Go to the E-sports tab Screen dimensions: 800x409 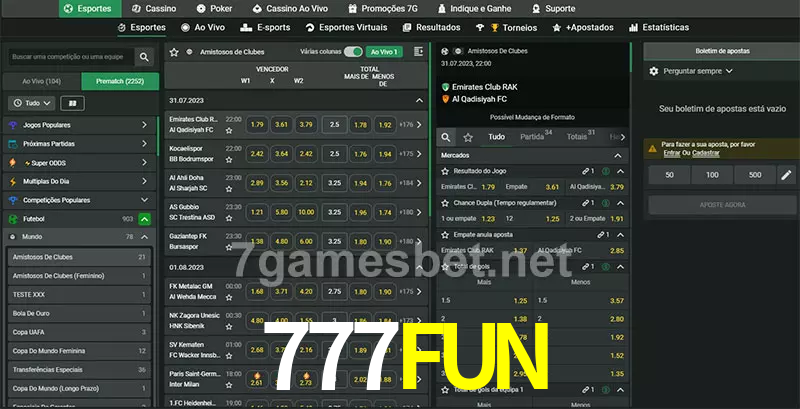pos(265,28)
